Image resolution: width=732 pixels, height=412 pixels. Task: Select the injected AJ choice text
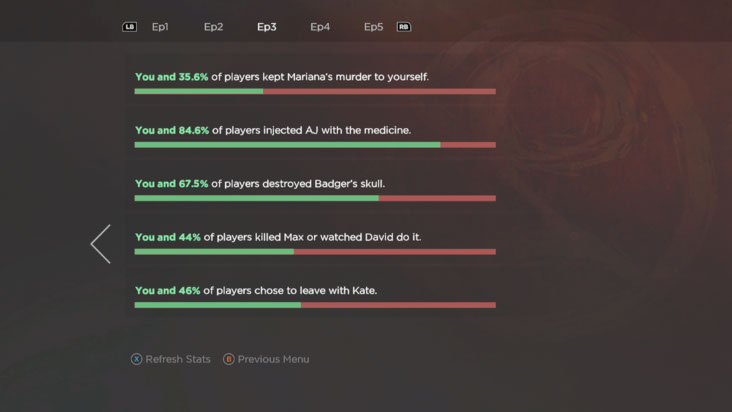pos(273,130)
